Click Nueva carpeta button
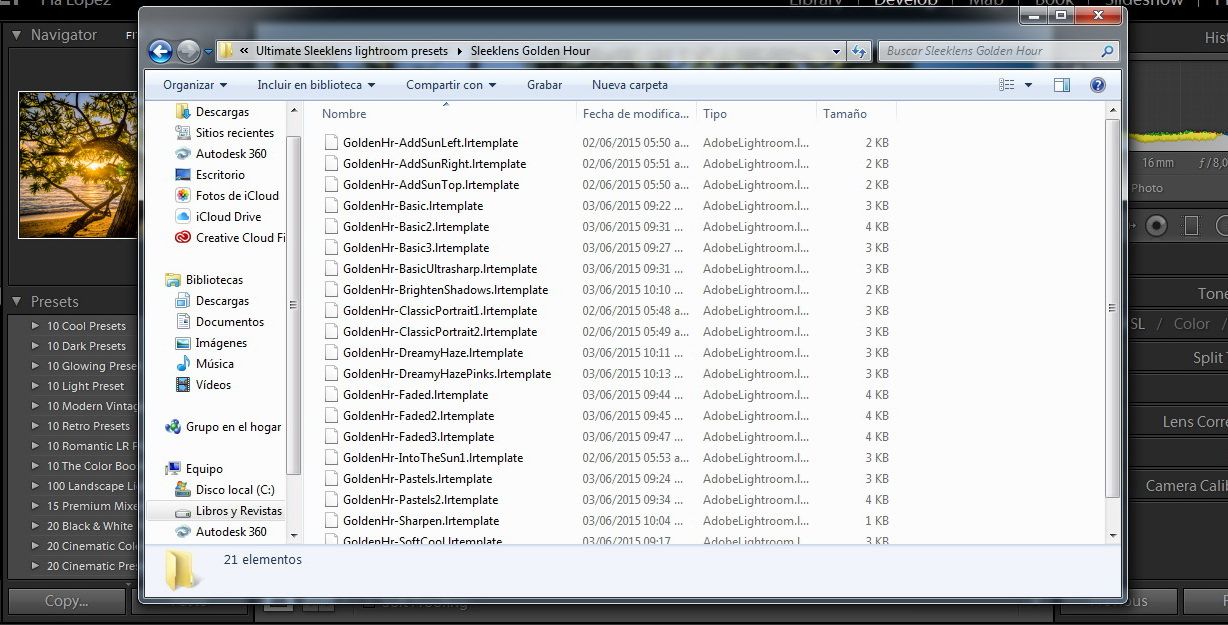The height and width of the screenshot is (625, 1228). click(630, 85)
